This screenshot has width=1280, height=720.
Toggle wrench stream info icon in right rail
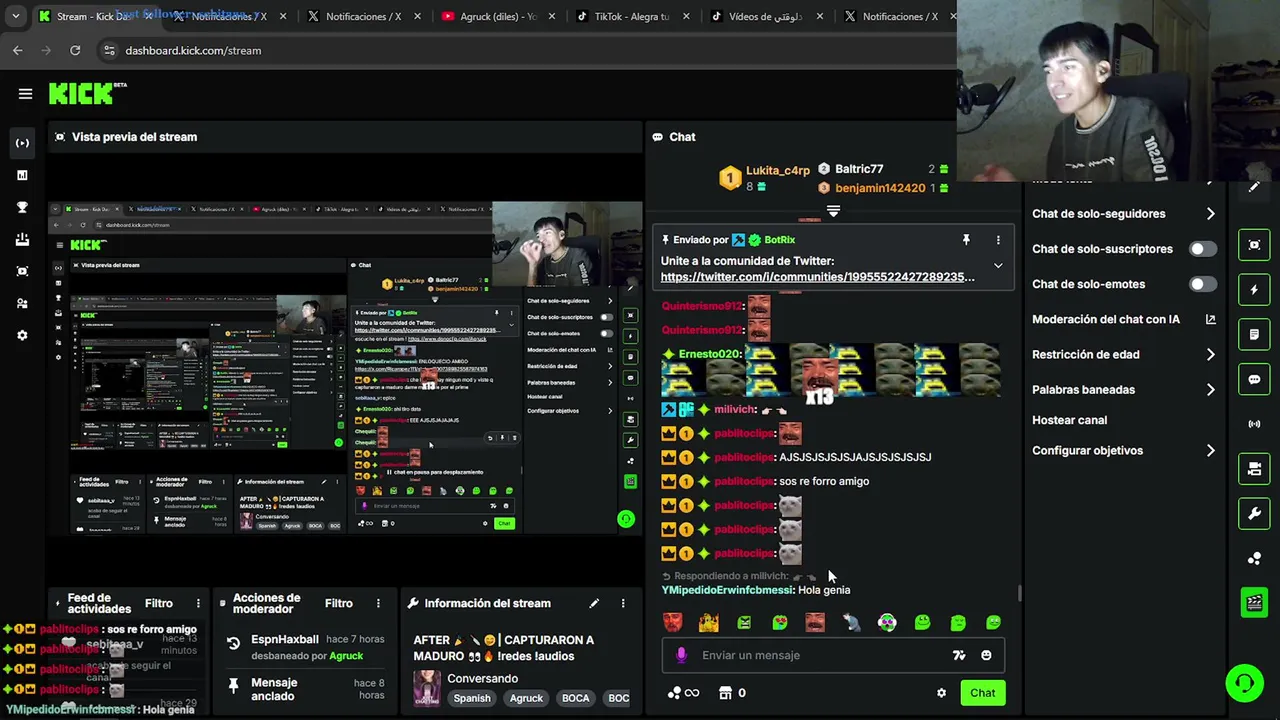(x=1254, y=513)
